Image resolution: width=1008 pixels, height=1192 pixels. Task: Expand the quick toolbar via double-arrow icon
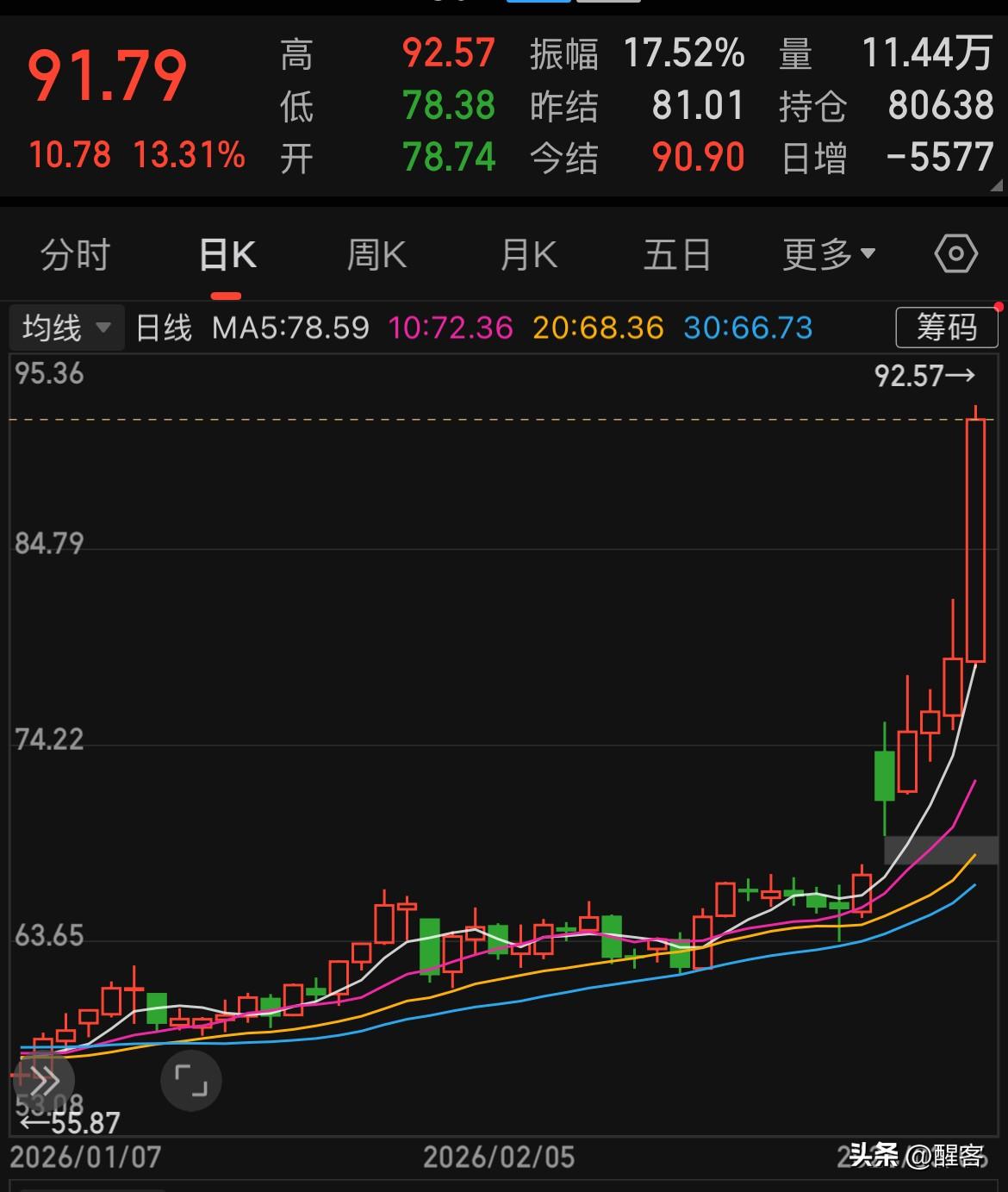(45, 1078)
